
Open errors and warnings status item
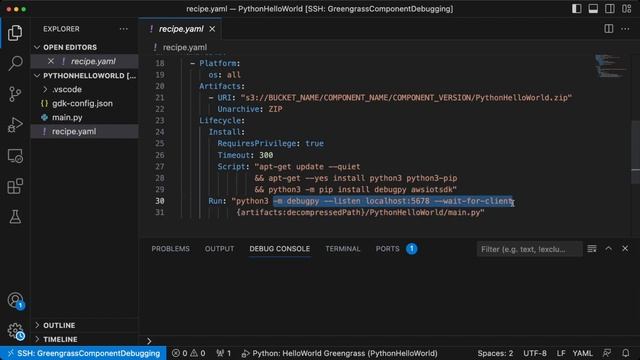pyautogui.click(x=189, y=353)
